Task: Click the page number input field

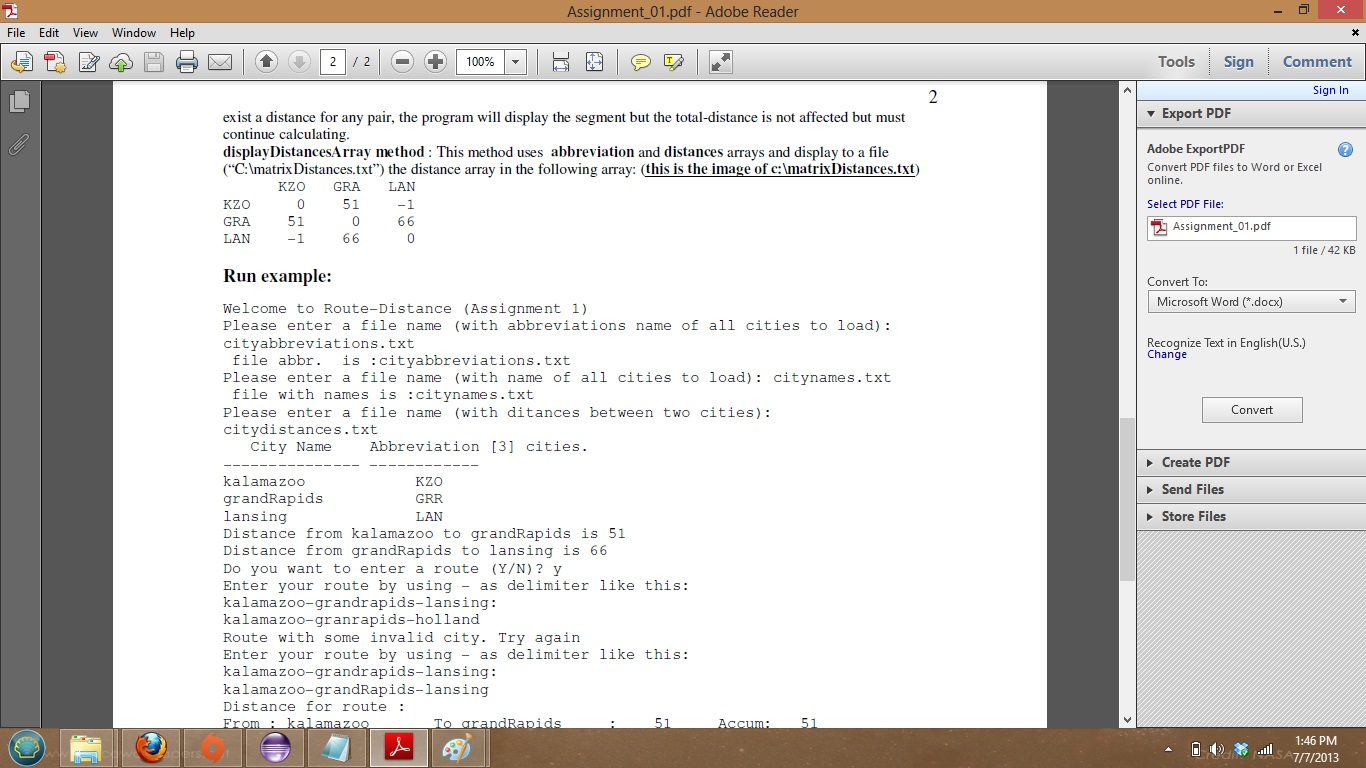Action: (x=333, y=62)
